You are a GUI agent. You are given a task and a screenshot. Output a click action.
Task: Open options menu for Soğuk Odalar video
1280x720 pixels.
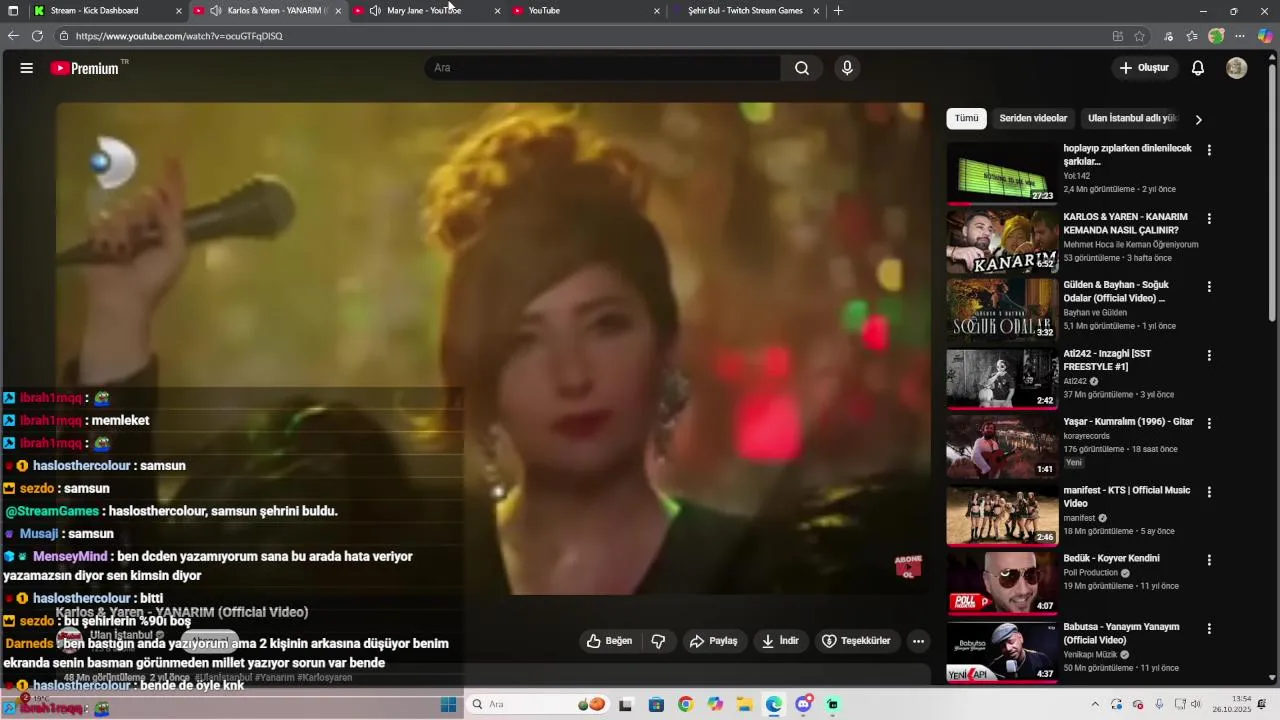point(1209,286)
